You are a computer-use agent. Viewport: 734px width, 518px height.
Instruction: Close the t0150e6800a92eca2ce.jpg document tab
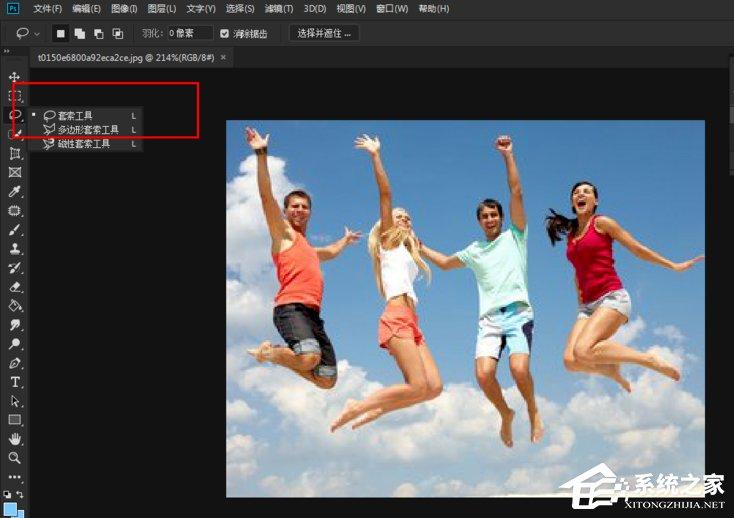pyautogui.click(x=223, y=57)
